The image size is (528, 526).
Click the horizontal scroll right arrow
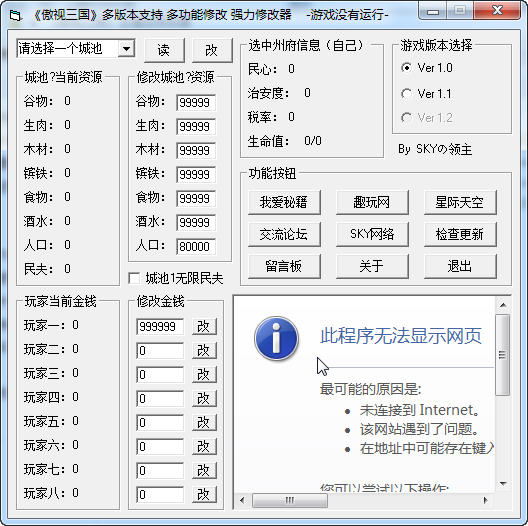485,500
